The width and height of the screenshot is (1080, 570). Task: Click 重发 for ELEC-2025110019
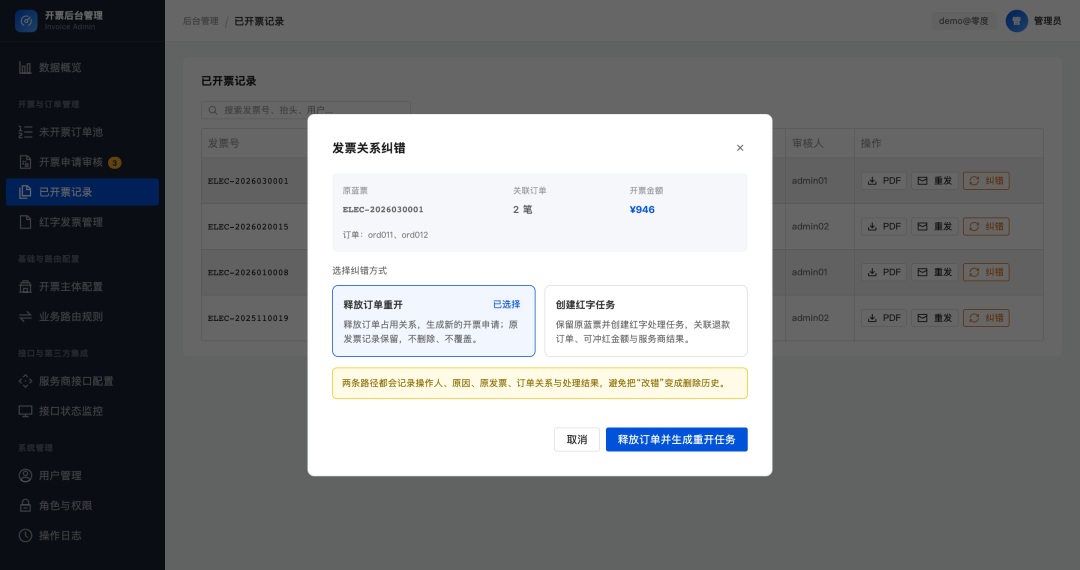pos(935,318)
